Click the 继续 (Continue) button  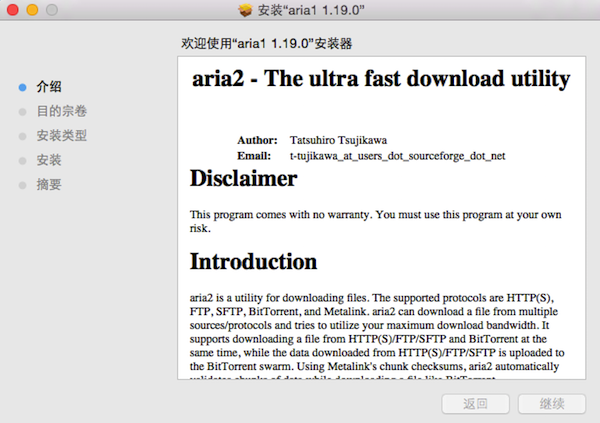point(552,404)
